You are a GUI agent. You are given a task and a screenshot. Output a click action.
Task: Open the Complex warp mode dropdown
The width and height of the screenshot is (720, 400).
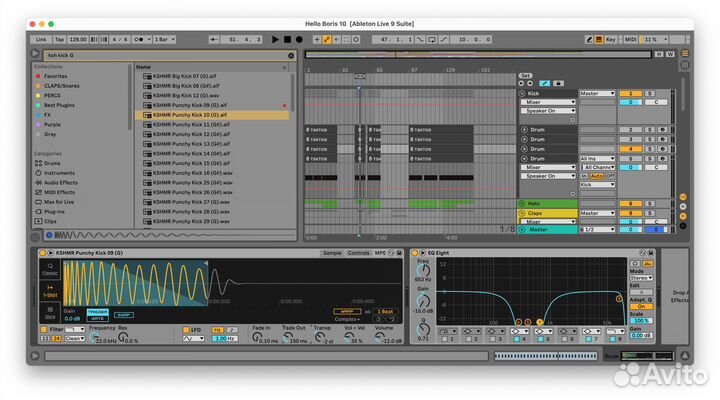[x=347, y=319]
